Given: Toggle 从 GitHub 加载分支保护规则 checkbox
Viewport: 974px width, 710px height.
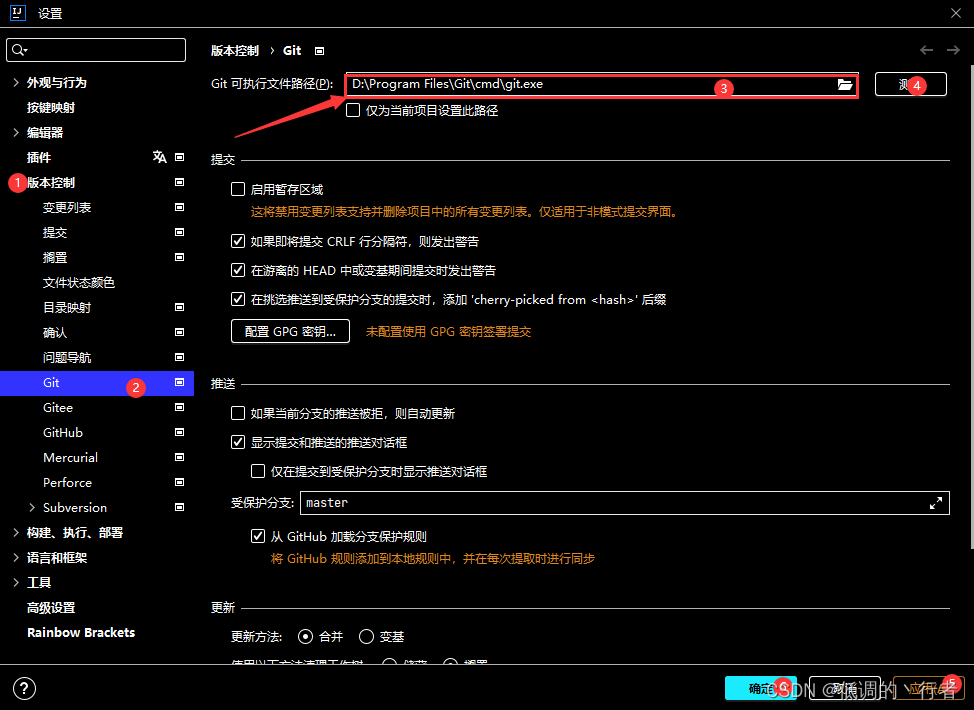Looking at the screenshot, I should (258, 536).
